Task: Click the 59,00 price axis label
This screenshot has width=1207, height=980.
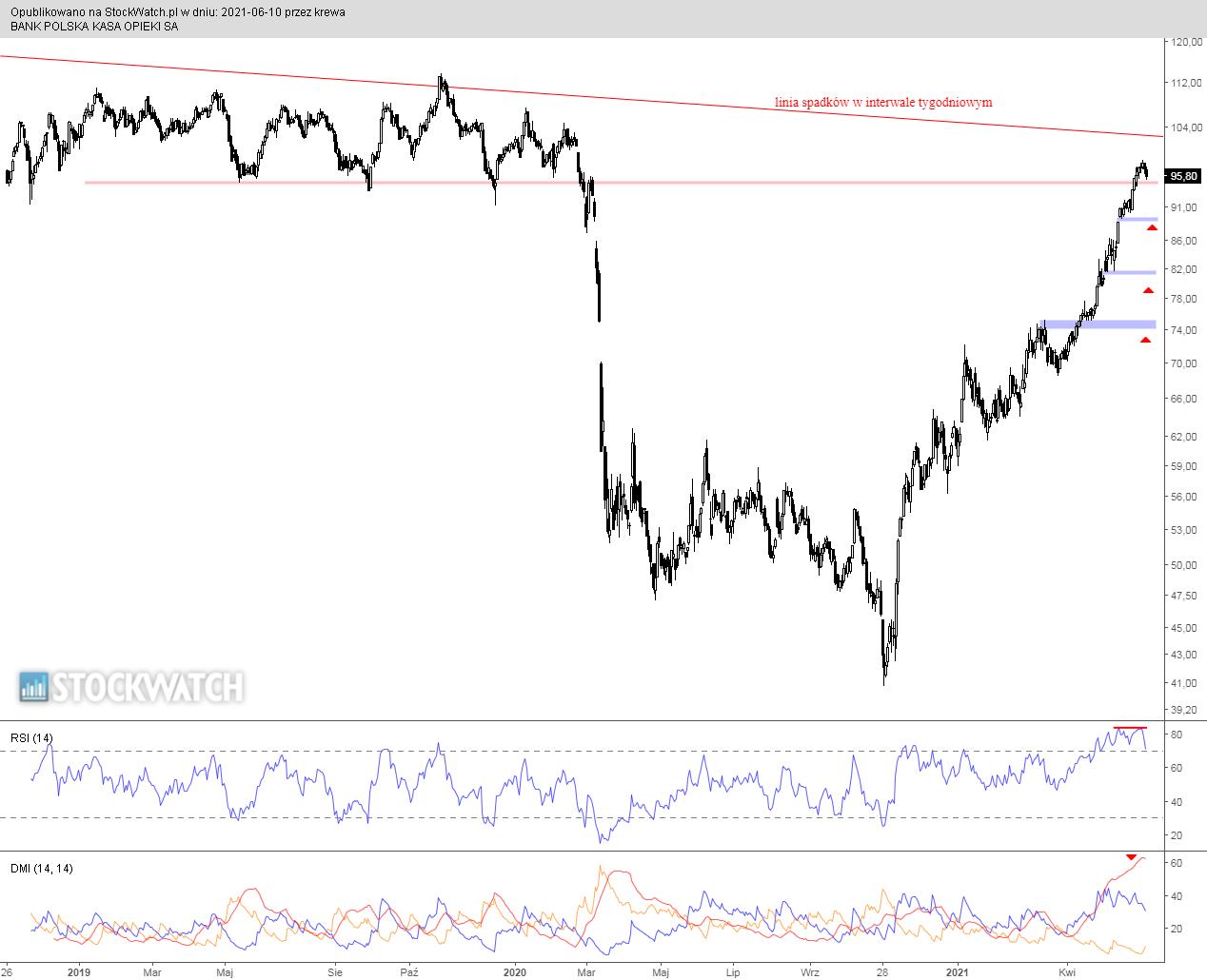Action: (x=1184, y=466)
